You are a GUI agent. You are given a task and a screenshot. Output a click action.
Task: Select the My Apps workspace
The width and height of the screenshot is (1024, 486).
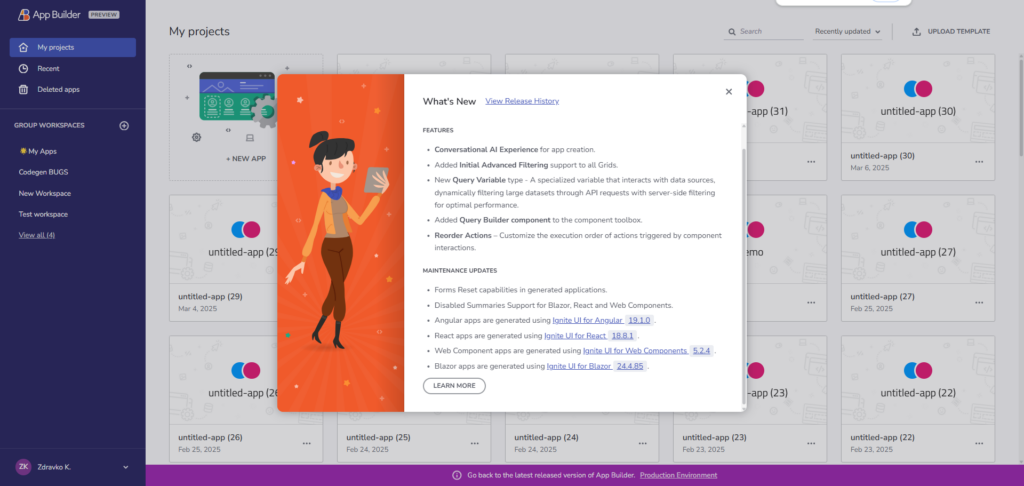click(x=39, y=151)
